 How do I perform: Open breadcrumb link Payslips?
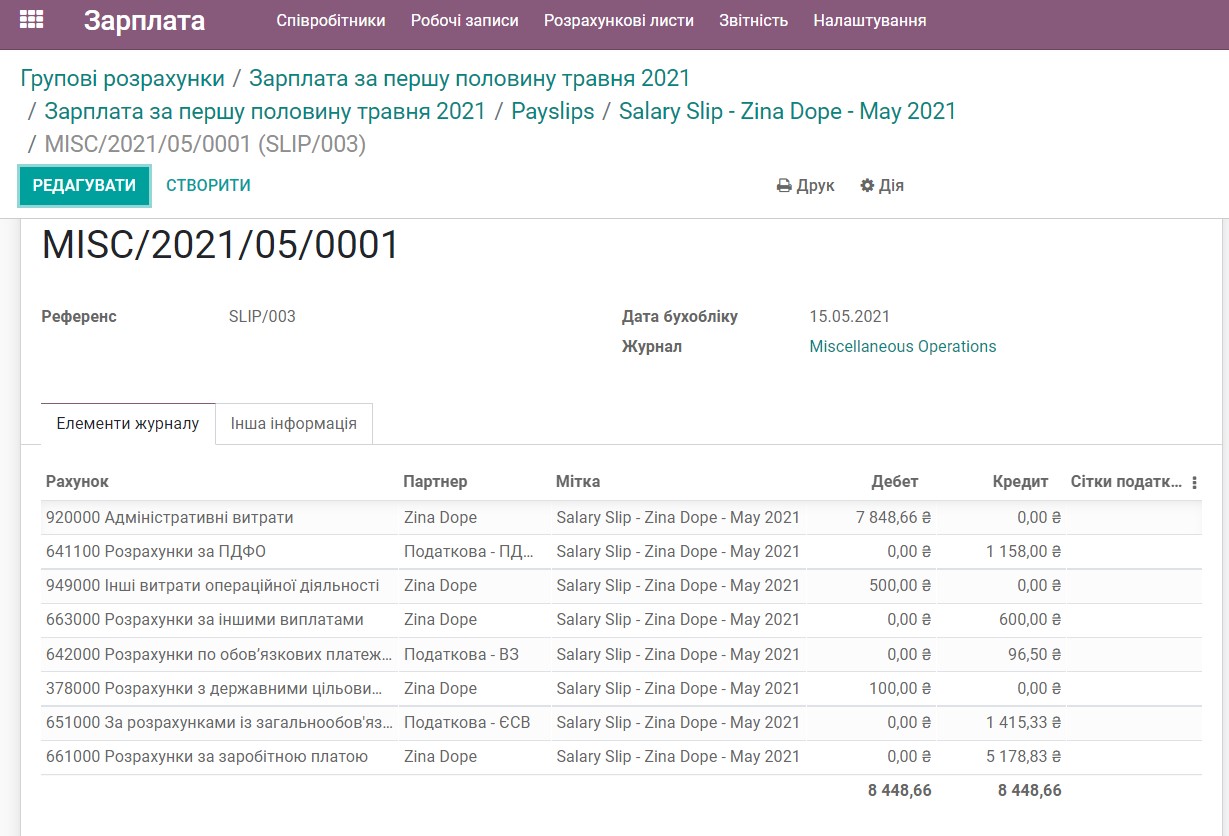[x=553, y=111]
